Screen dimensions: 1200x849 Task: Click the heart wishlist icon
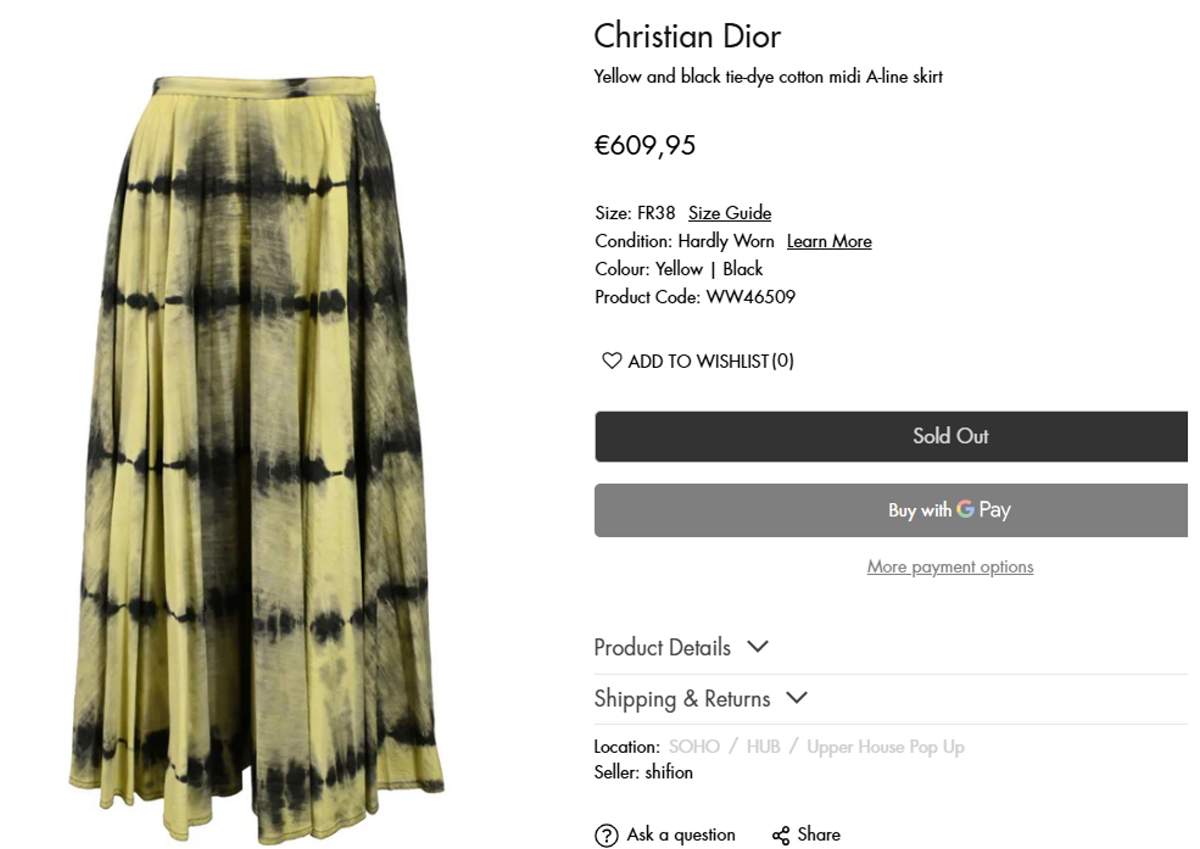point(611,361)
